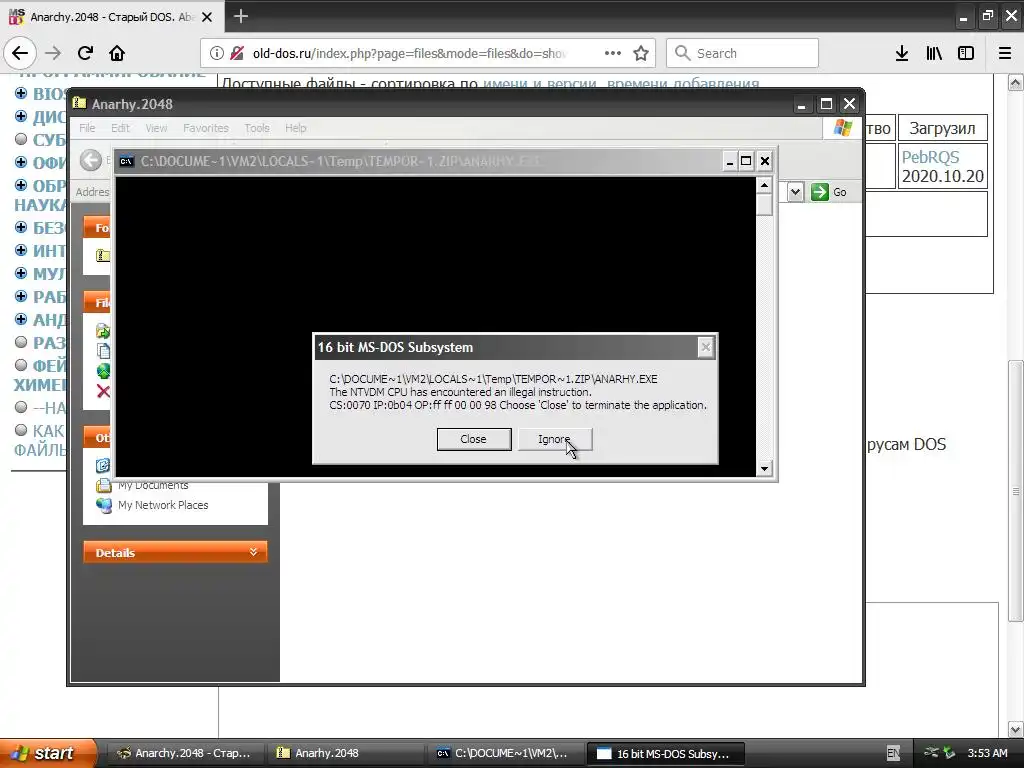This screenshot has width=1024, height=768.
Task: Expand the МУЛ category plus icon
Action: [21, 273]
